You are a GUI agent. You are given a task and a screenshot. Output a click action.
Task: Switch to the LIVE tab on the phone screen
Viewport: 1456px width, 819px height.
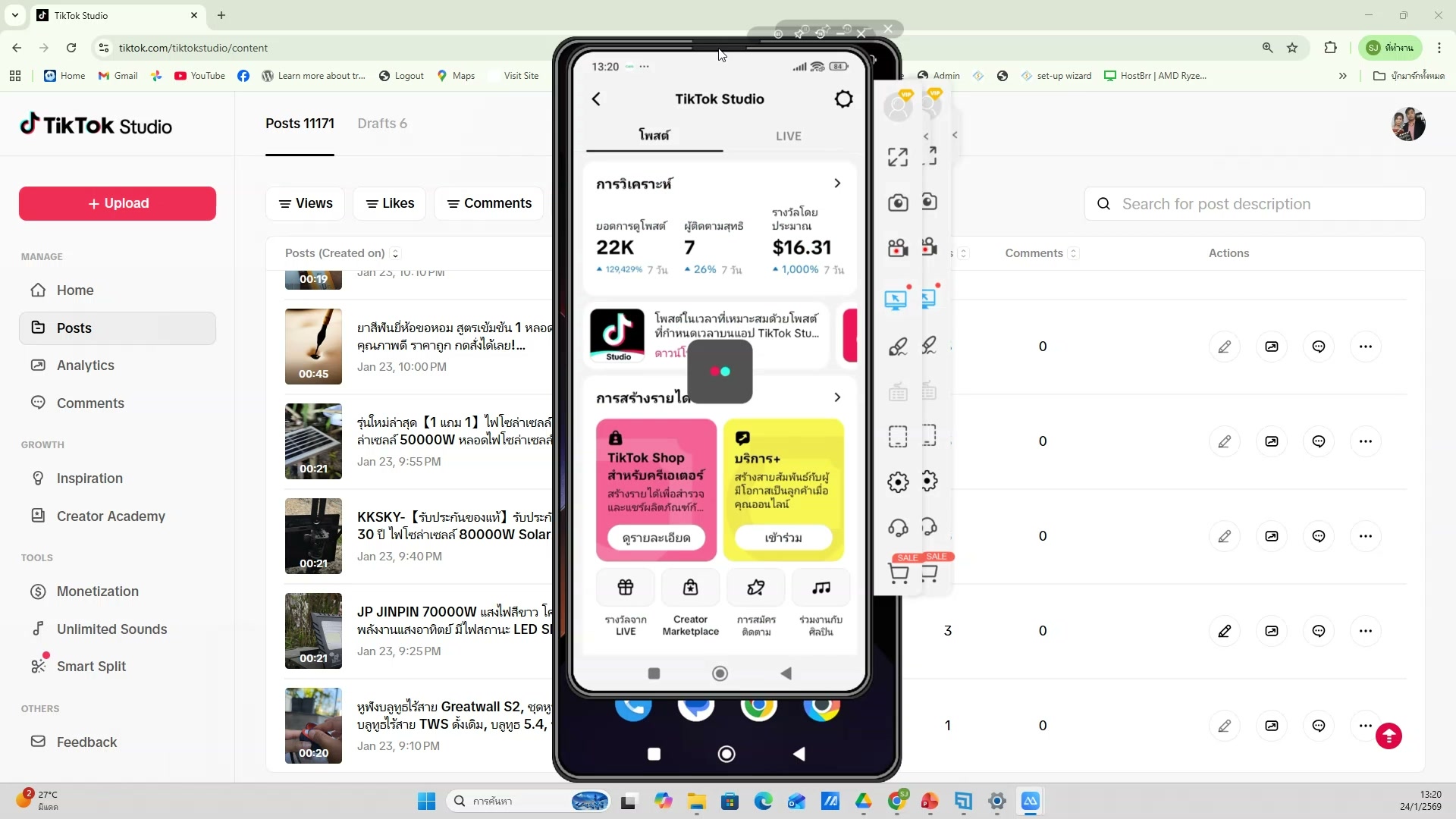(x=789, y=136)
